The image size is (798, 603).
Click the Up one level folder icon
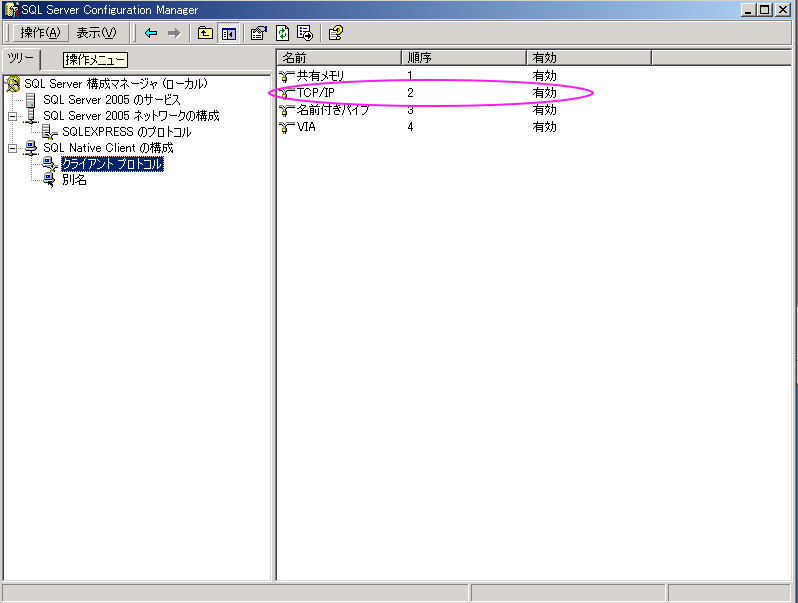point(205,33)
